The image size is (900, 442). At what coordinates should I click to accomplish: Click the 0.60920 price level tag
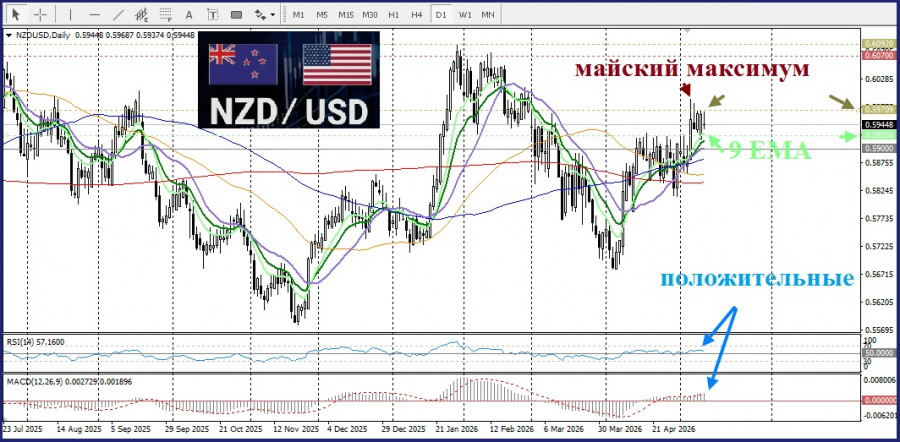(x=877, y=44)
